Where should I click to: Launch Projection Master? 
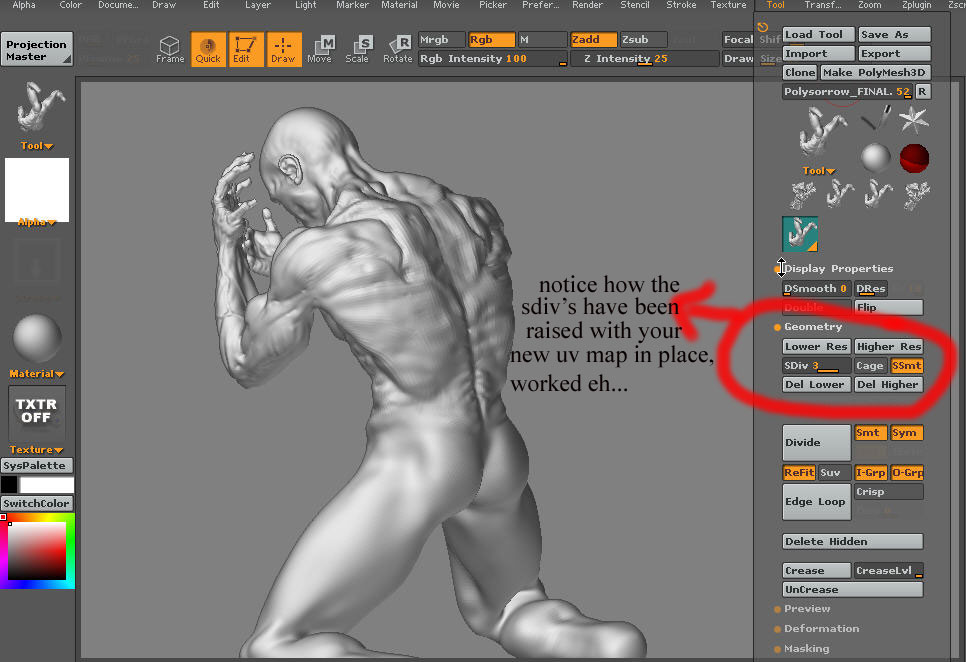point(36,49)
